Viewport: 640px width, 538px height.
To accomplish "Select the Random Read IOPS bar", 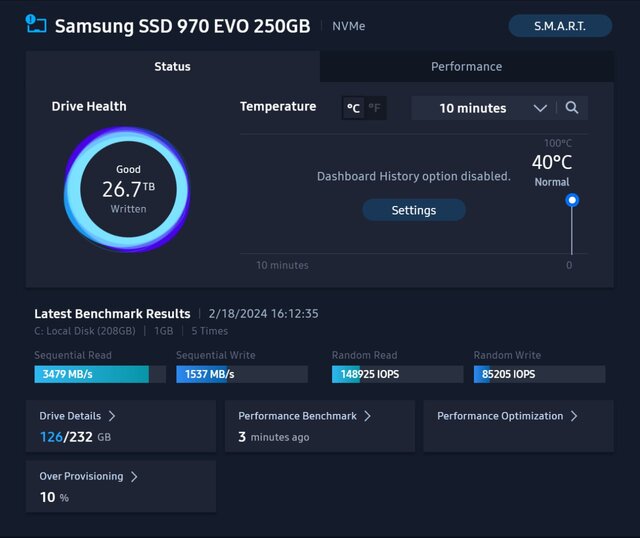I will click(x=397, y=374).
